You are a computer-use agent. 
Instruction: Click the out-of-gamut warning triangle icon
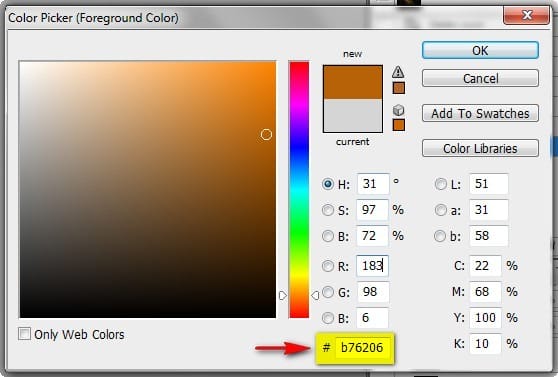(x=398, y=72)
